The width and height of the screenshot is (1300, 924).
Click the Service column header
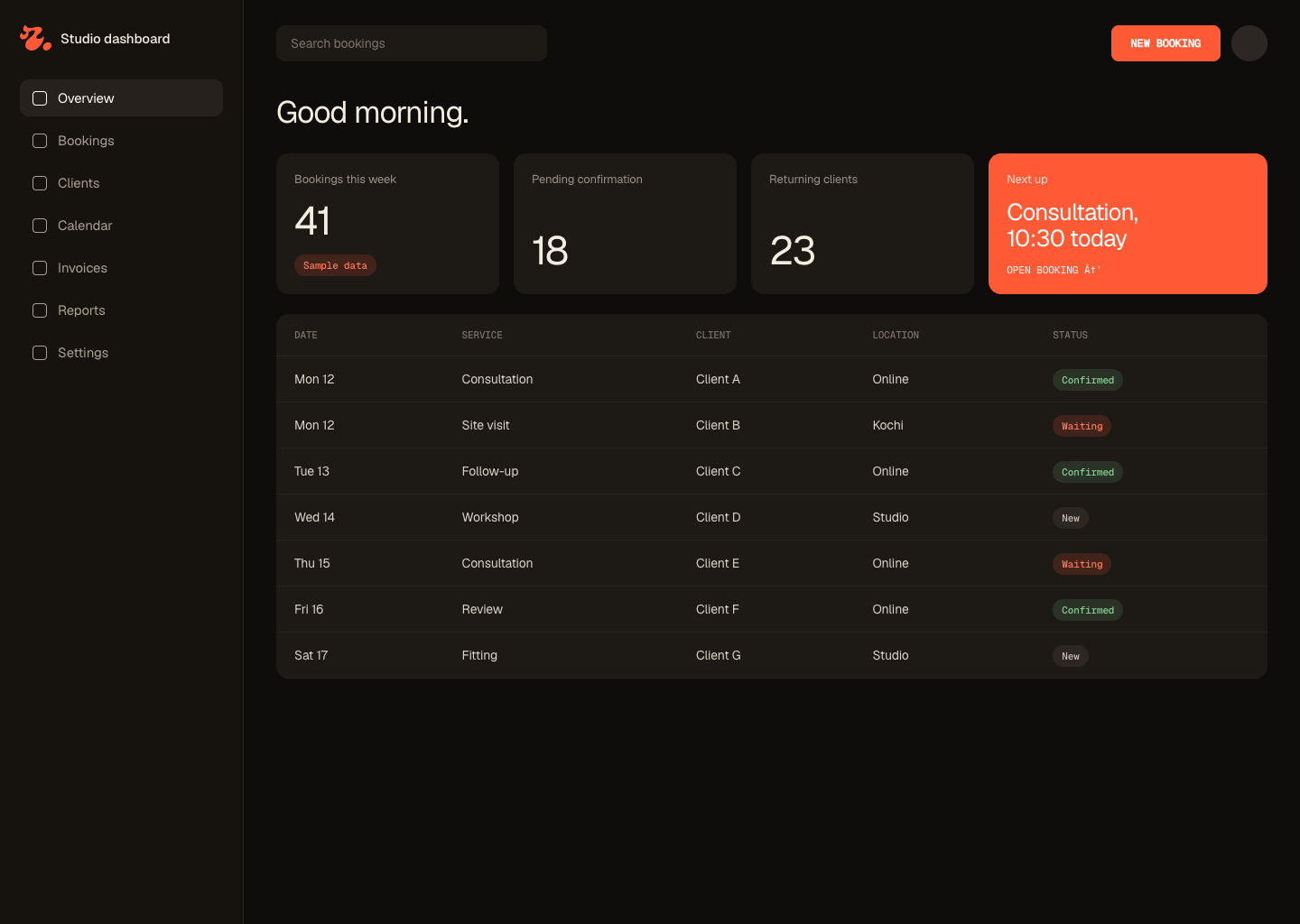482,336
